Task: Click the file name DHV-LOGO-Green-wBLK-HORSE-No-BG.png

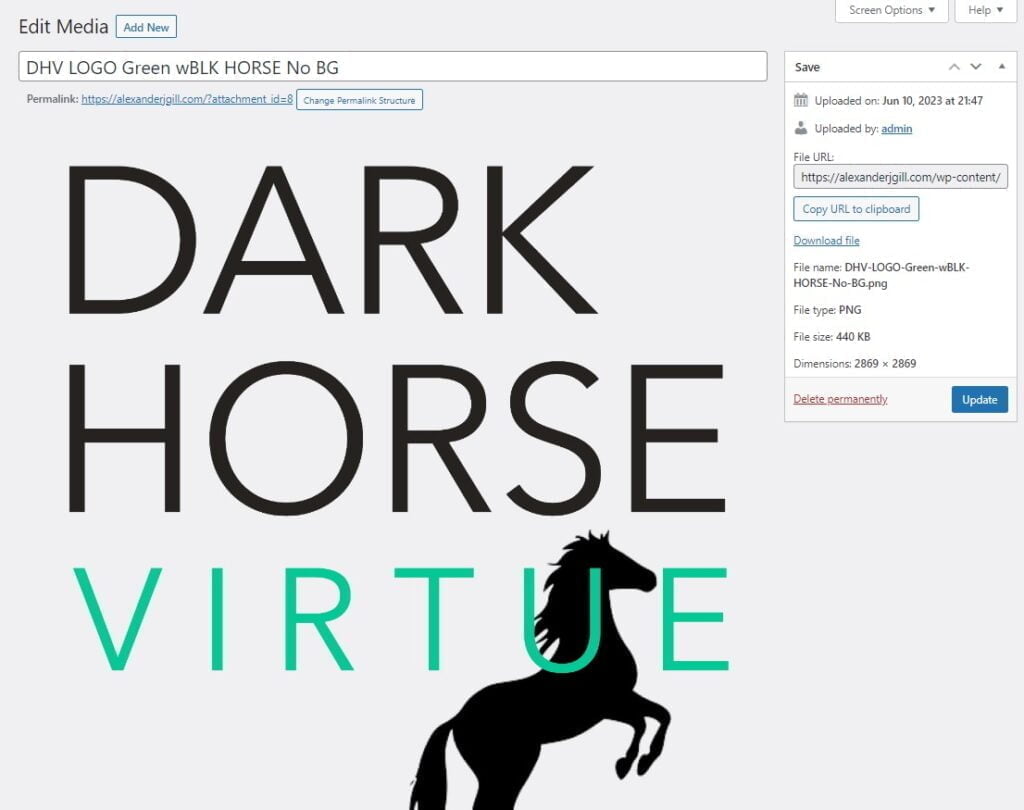Action: pyautogui.click(x=882, y=275)
